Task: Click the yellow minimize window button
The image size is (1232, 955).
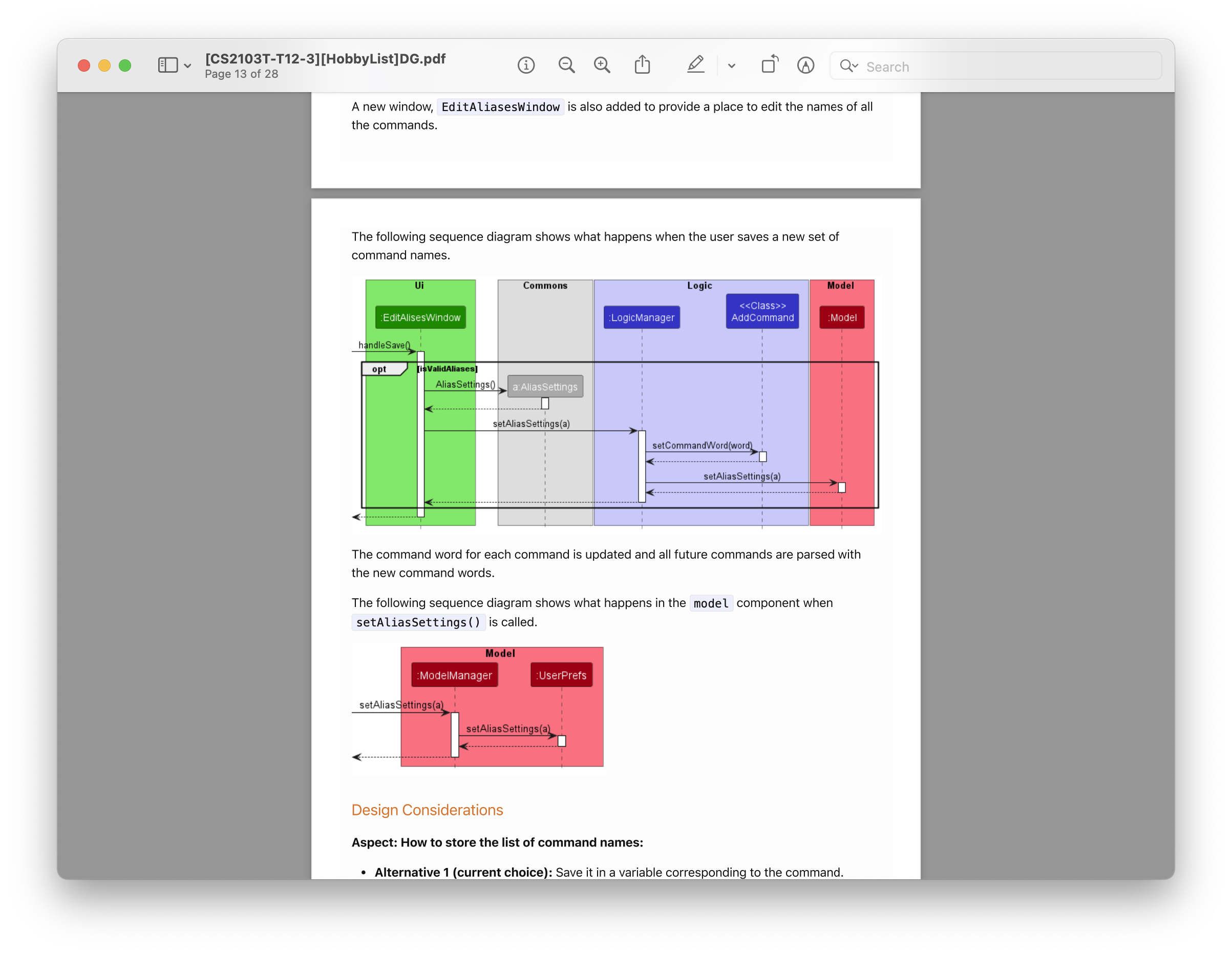Action: tap(104, 66)
